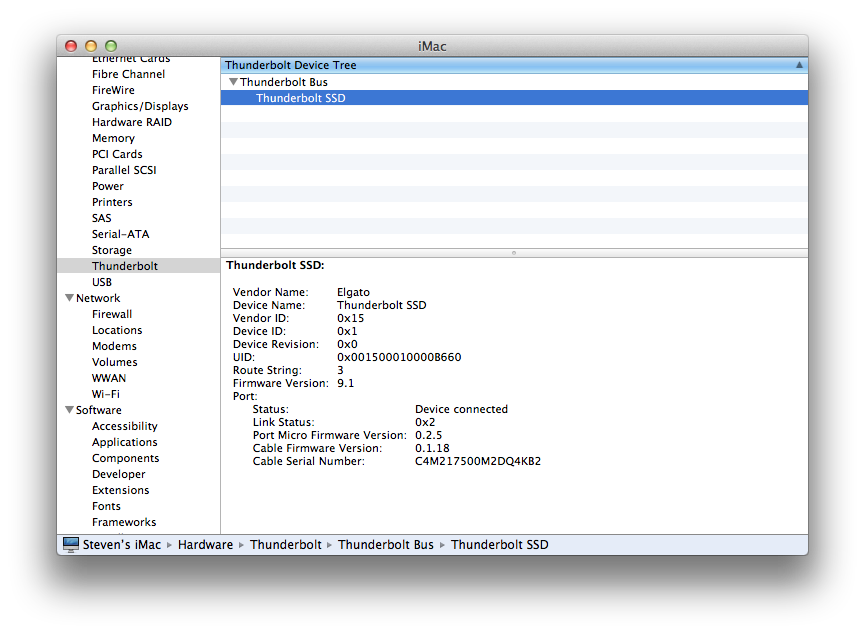
Task: Open USB in sidebar
Action: tap(102, 282)
